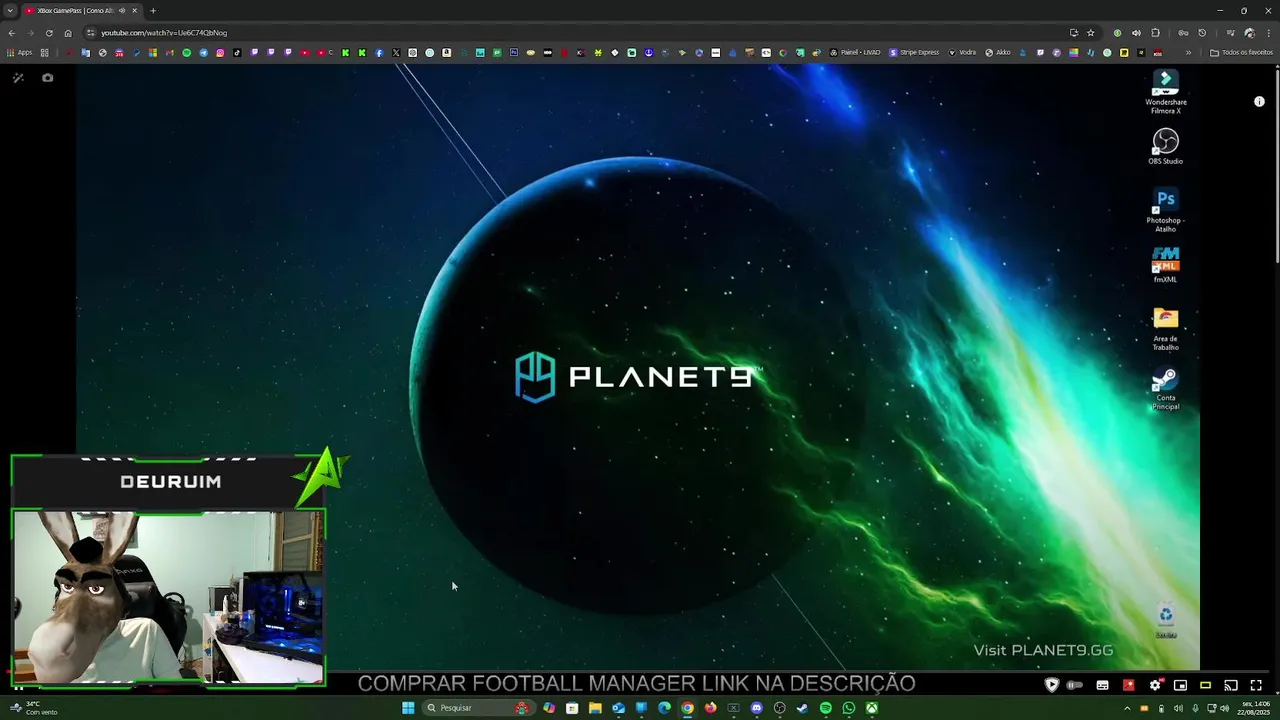
Task: Click the magic wand overlay icon
Action: pos(18,77)
